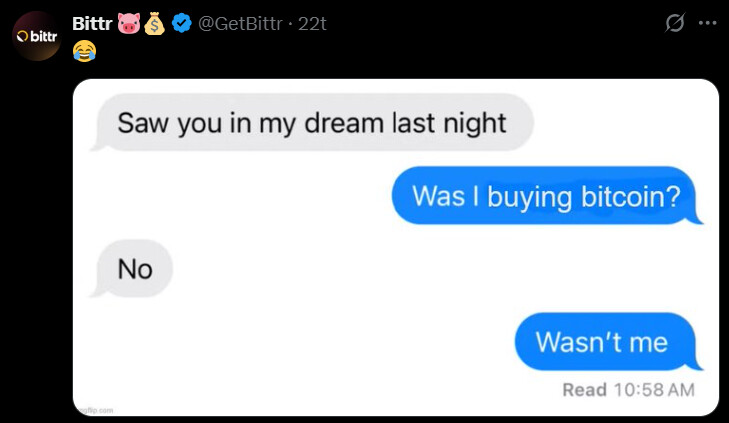This screenshot has width=729, height=423.
Task: Click the pig face emoji beside Bittr
Action: pos(129,23)
